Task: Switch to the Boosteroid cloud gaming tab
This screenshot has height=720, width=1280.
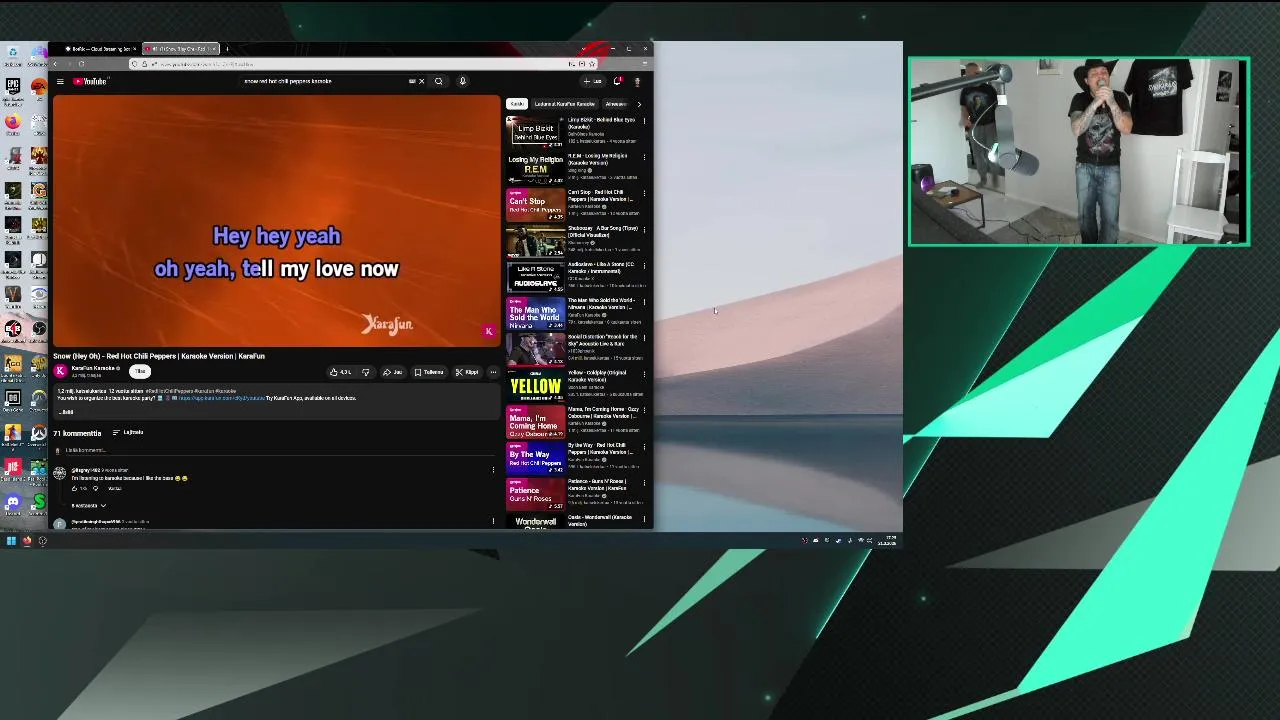Action: (x=98, y=48)
